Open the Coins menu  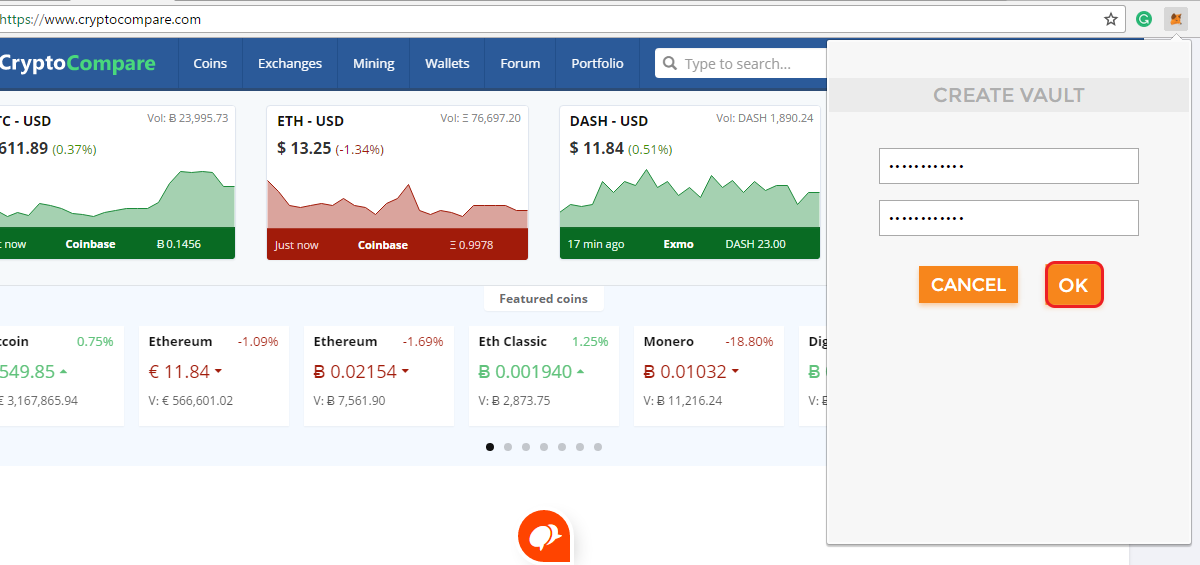[210, 64]
